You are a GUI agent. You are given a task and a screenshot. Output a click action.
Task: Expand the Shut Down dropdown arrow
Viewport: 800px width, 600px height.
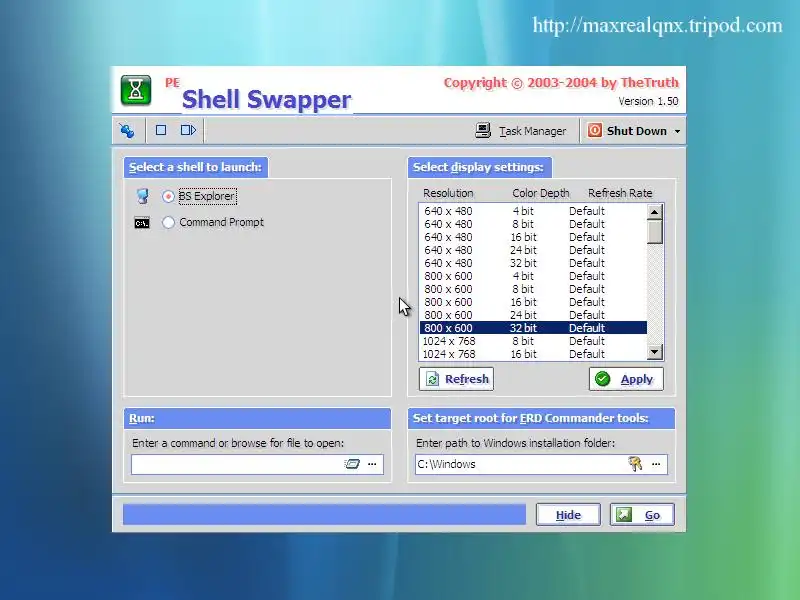click(678, 132)
